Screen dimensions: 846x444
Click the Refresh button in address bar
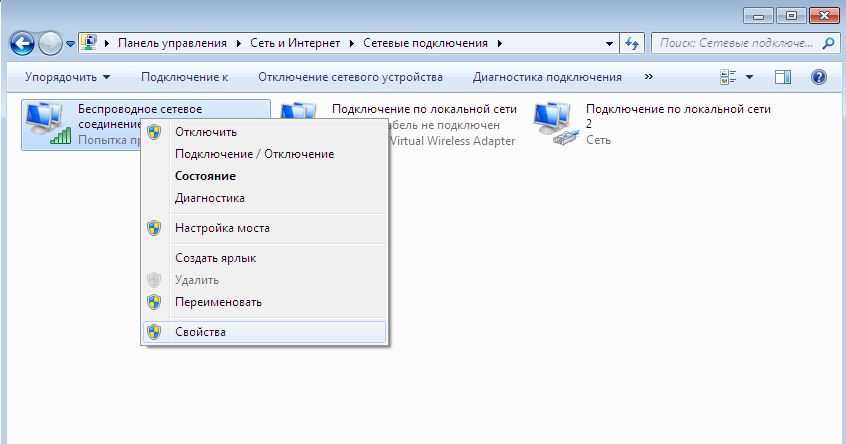pyautogui.click(x=632, y=43)
